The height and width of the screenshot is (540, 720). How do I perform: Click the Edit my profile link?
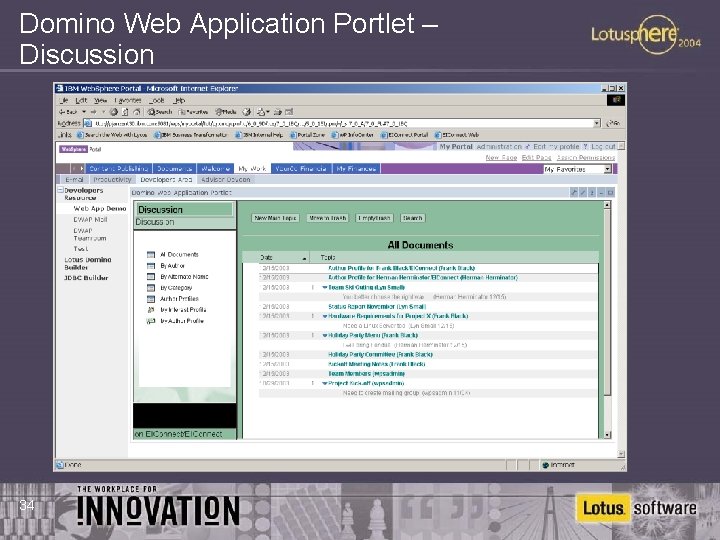tap(556, 146)
